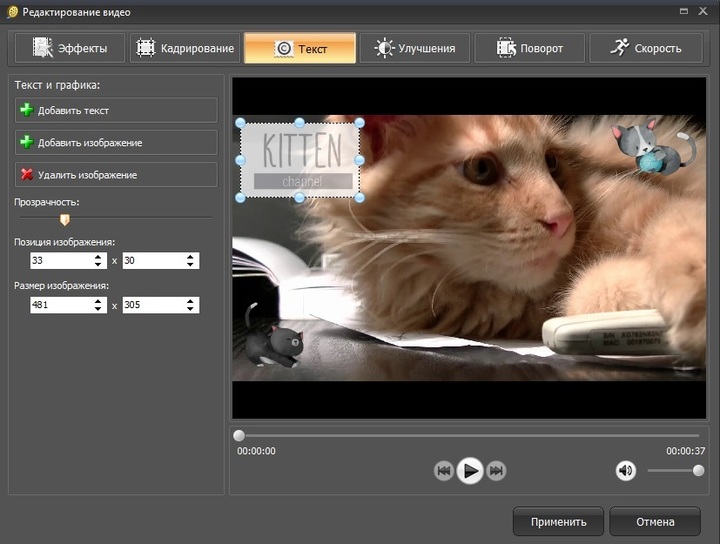Skip forward with the next button
Image resolution: width=720 pixels, height=544 pixels.
[x=496, y=471]
